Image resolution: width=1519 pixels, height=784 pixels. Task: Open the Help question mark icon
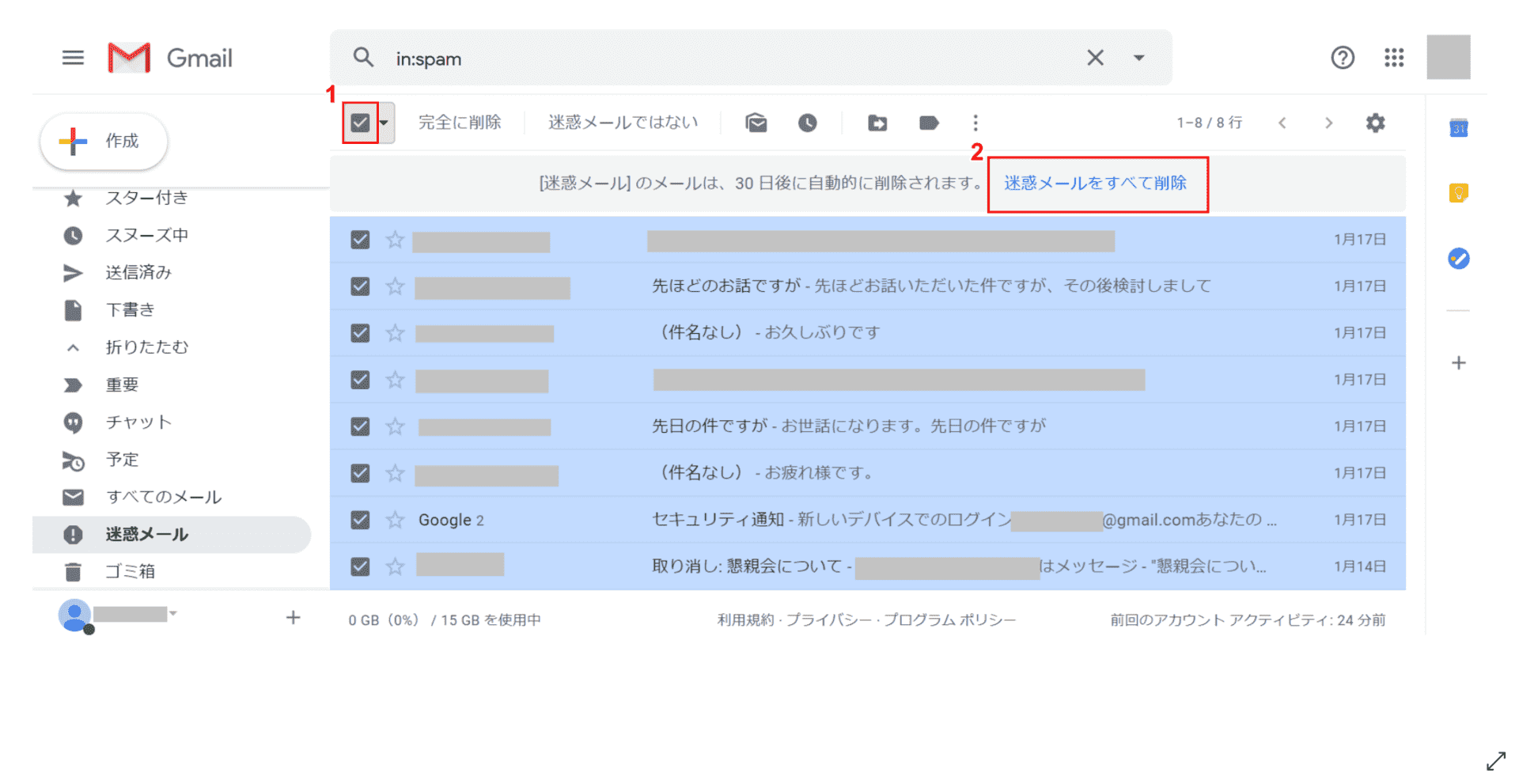[1343, 58]
